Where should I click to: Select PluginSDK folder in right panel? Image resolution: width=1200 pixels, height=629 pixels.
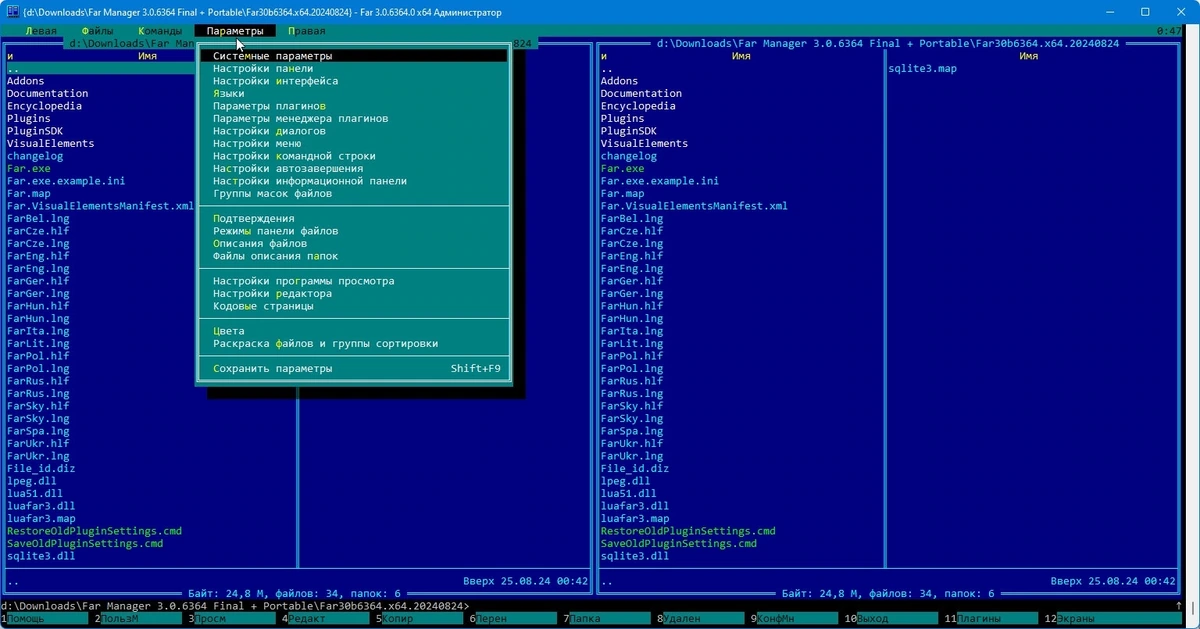[x=629, y=131]
